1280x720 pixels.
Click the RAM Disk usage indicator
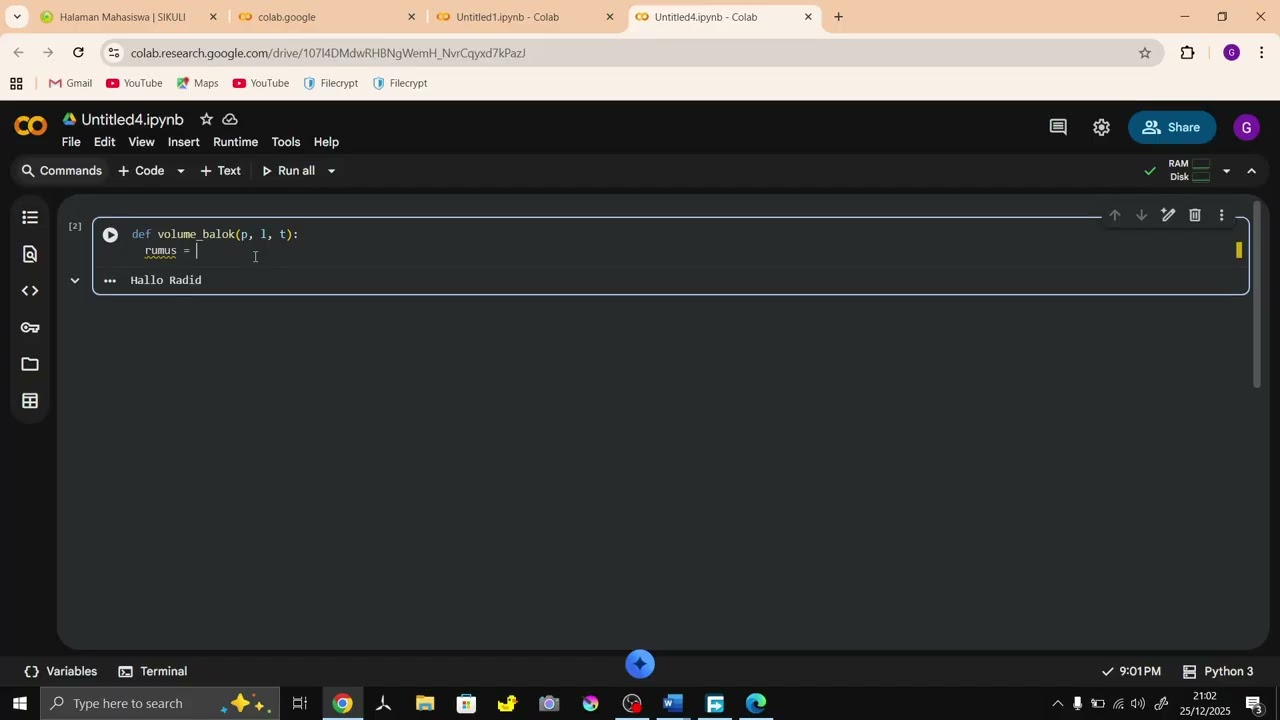point(1189,171)
